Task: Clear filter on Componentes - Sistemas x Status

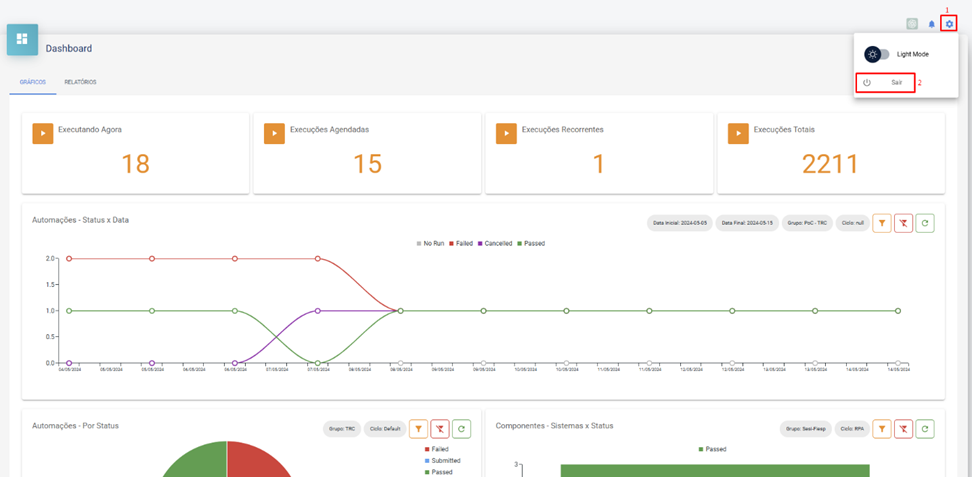Action: tap(903, 429)
